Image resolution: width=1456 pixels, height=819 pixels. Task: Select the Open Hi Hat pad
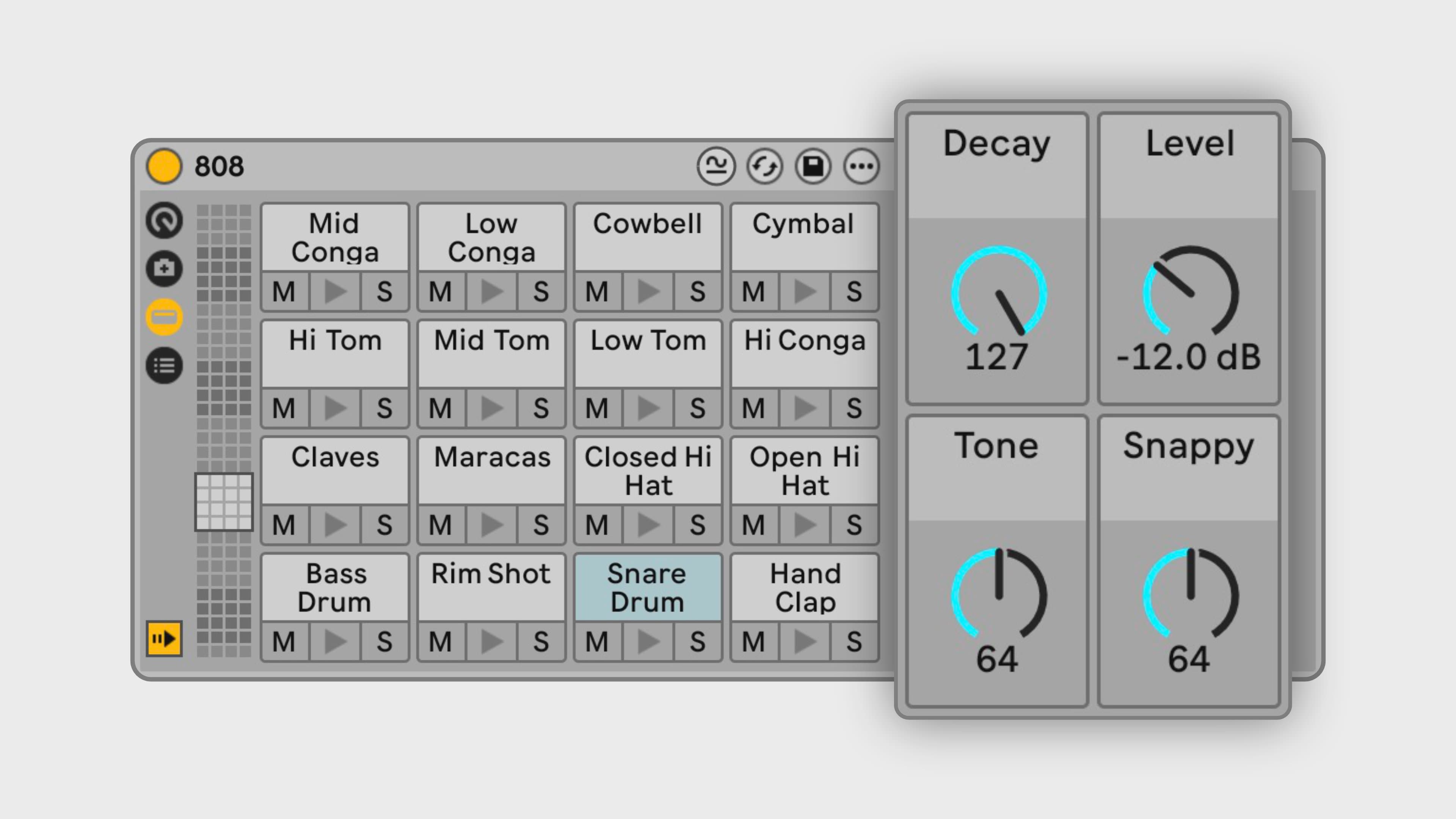[x=804, y=471]
